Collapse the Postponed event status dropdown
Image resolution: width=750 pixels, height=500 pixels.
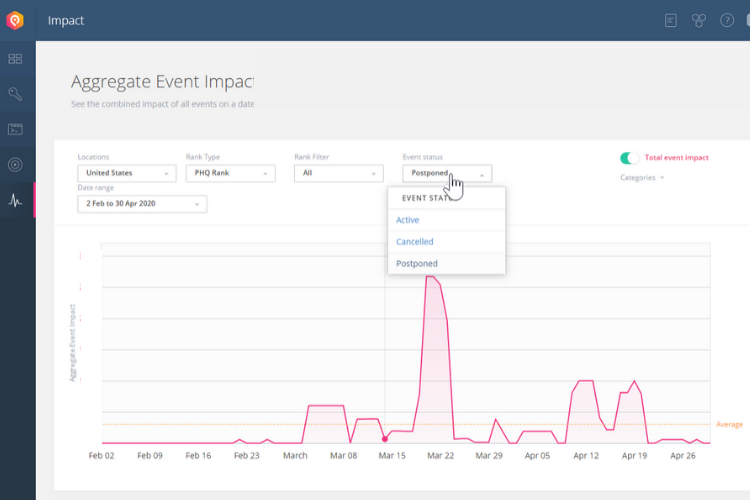point(447,173)
